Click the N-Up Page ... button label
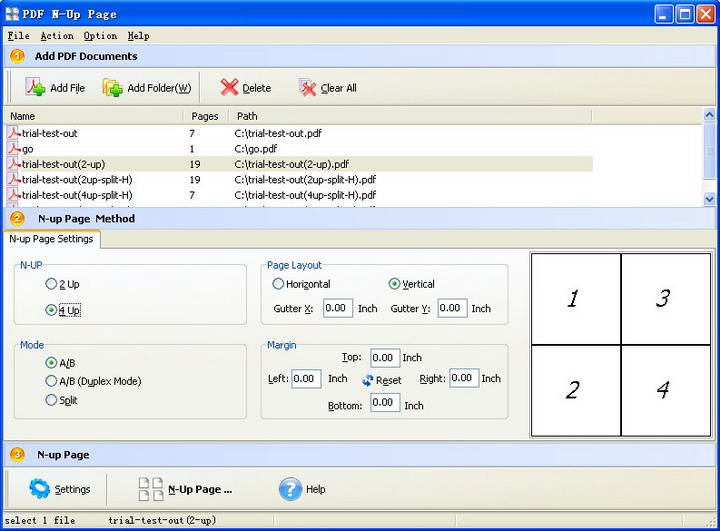This screenshot has height=531, width=720. (200, 490)
